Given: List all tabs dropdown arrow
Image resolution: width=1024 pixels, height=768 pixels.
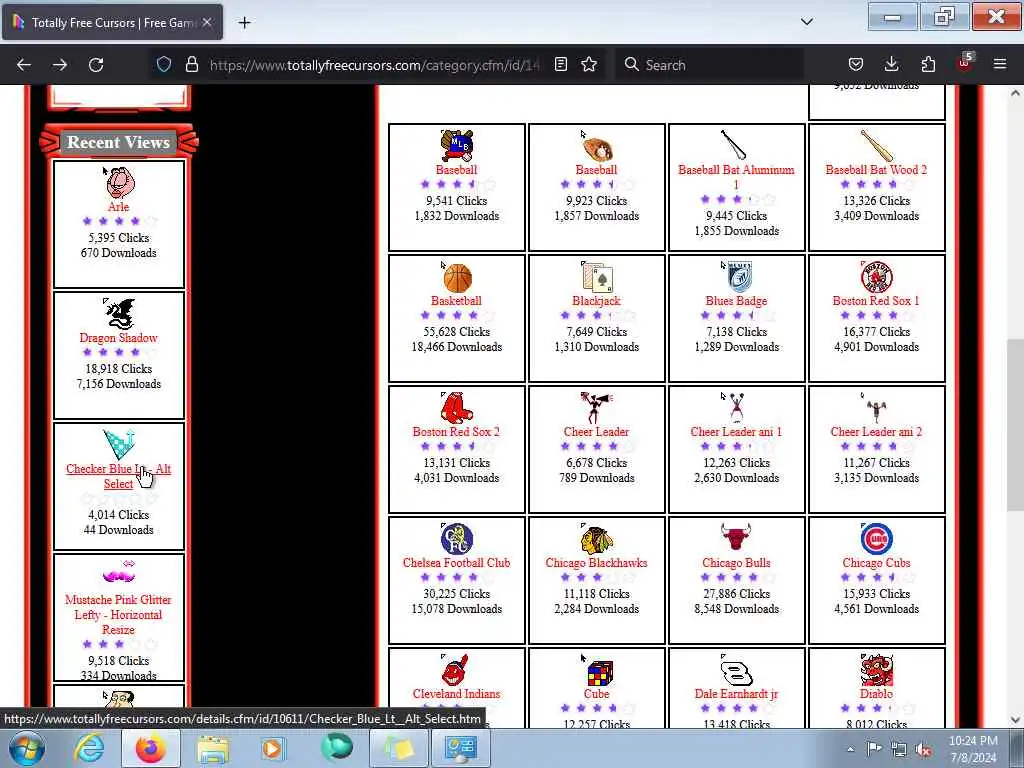Looking at the screenshot, I should 807,22.
